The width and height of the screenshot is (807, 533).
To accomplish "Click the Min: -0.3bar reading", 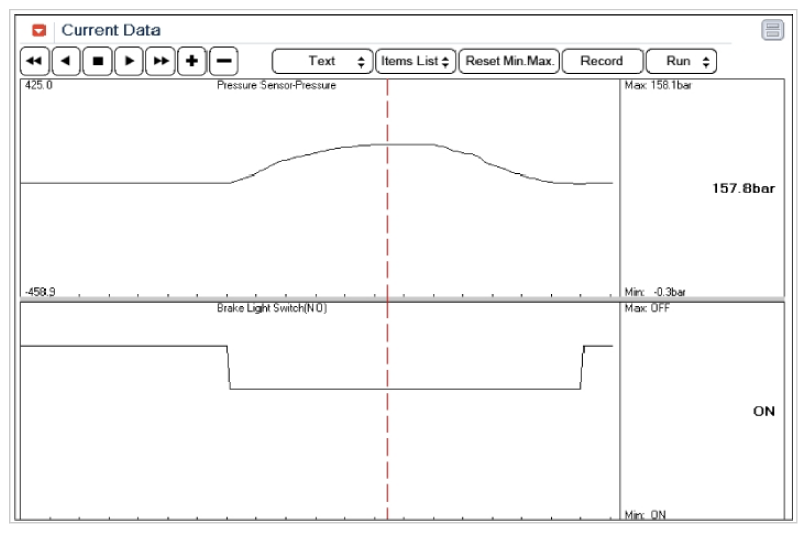I will (x=655, y=292).
